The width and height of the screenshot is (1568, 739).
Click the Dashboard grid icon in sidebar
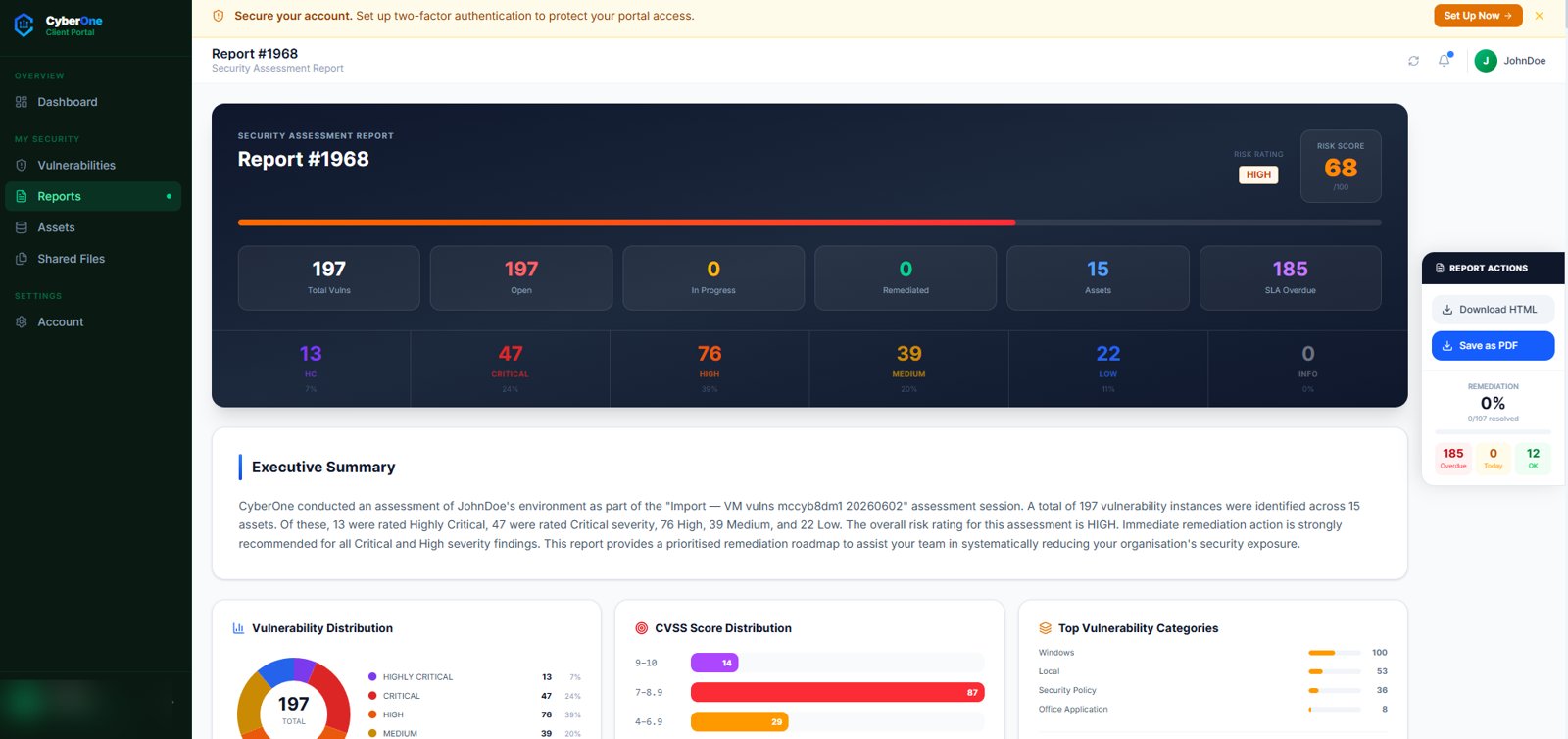22,102
